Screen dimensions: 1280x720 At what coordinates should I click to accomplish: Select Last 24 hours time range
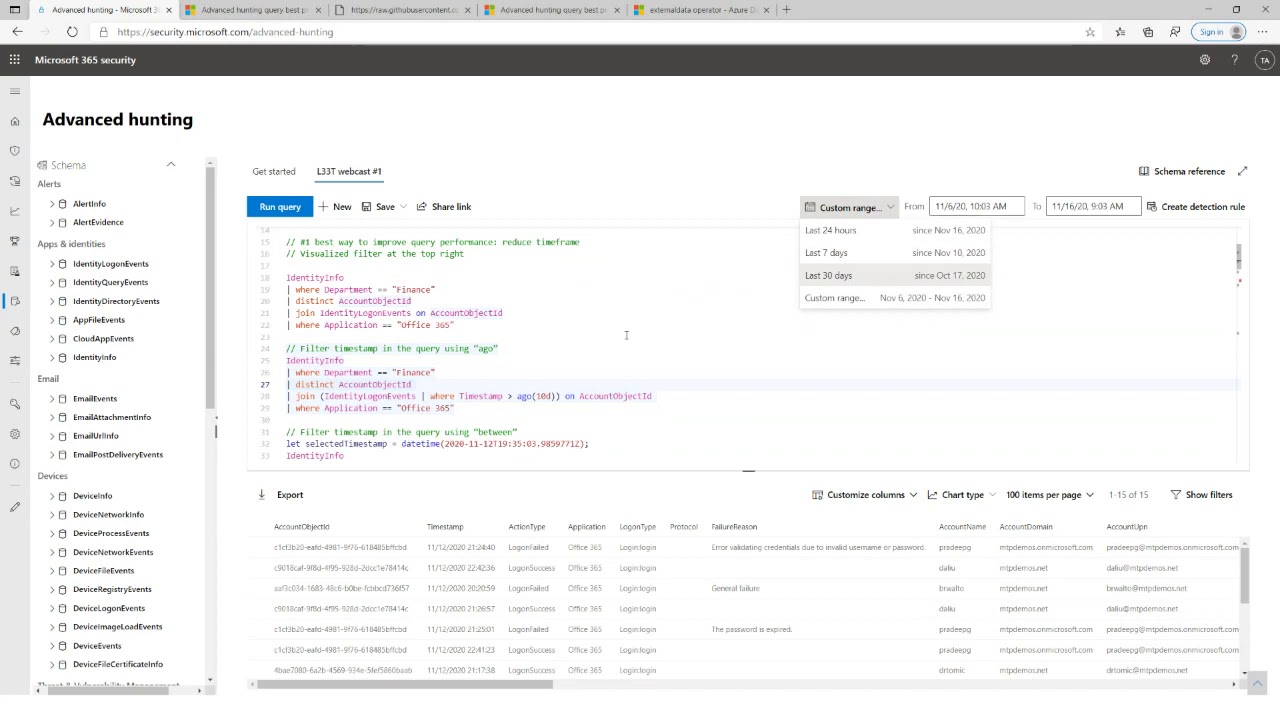[x=895, y=230]
